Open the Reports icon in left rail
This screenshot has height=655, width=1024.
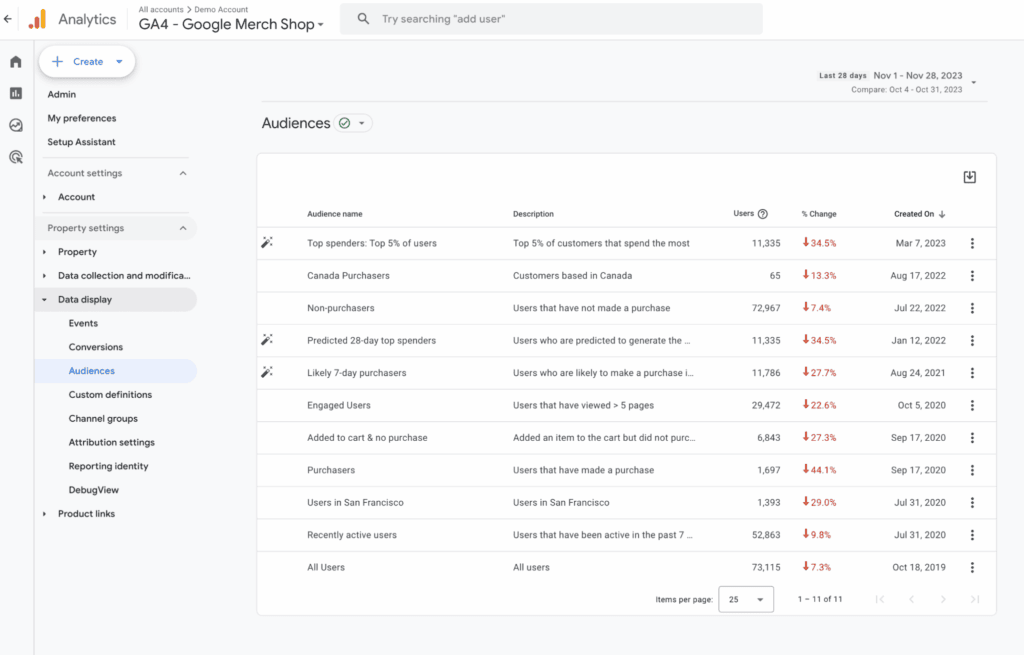pos(16,93)
